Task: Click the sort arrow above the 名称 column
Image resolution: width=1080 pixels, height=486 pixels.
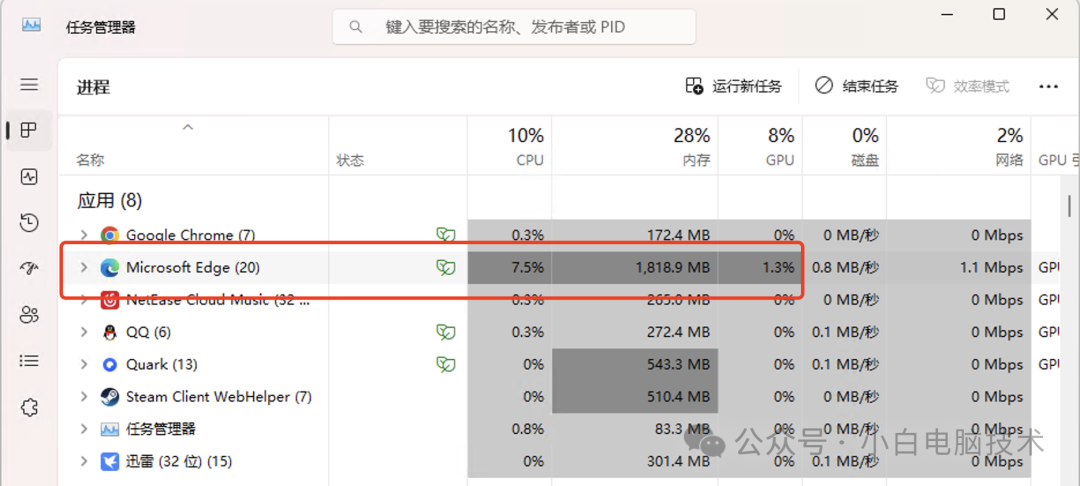Action: [x=187, y=127]
